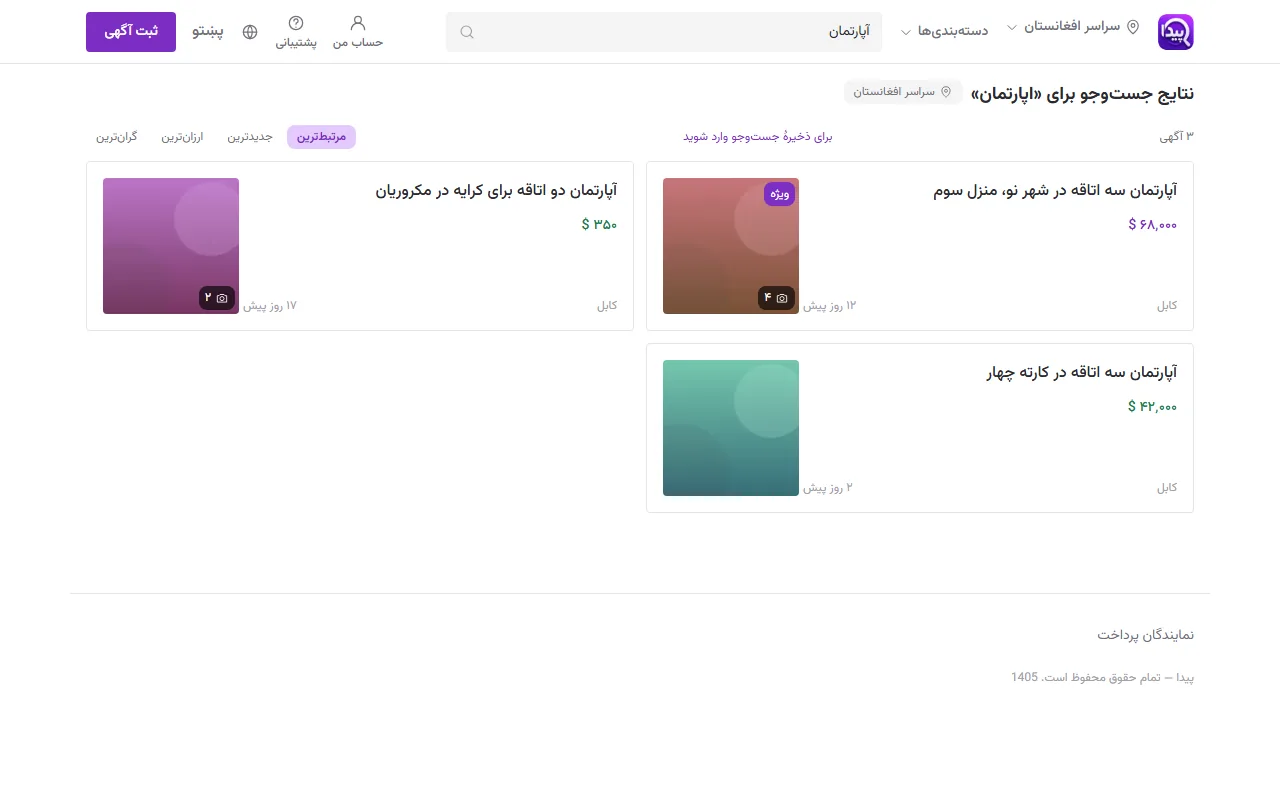The image size is (1280, 800).
Task: Click camera photo count on شهر نو listing
Action: pyautogui.click(x=776, y=298)
